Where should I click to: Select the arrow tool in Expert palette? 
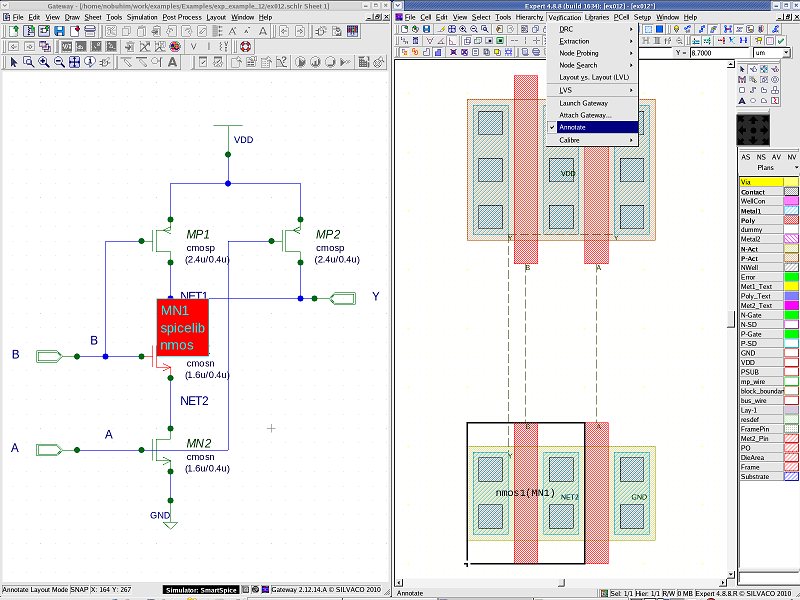pos(742,68)
